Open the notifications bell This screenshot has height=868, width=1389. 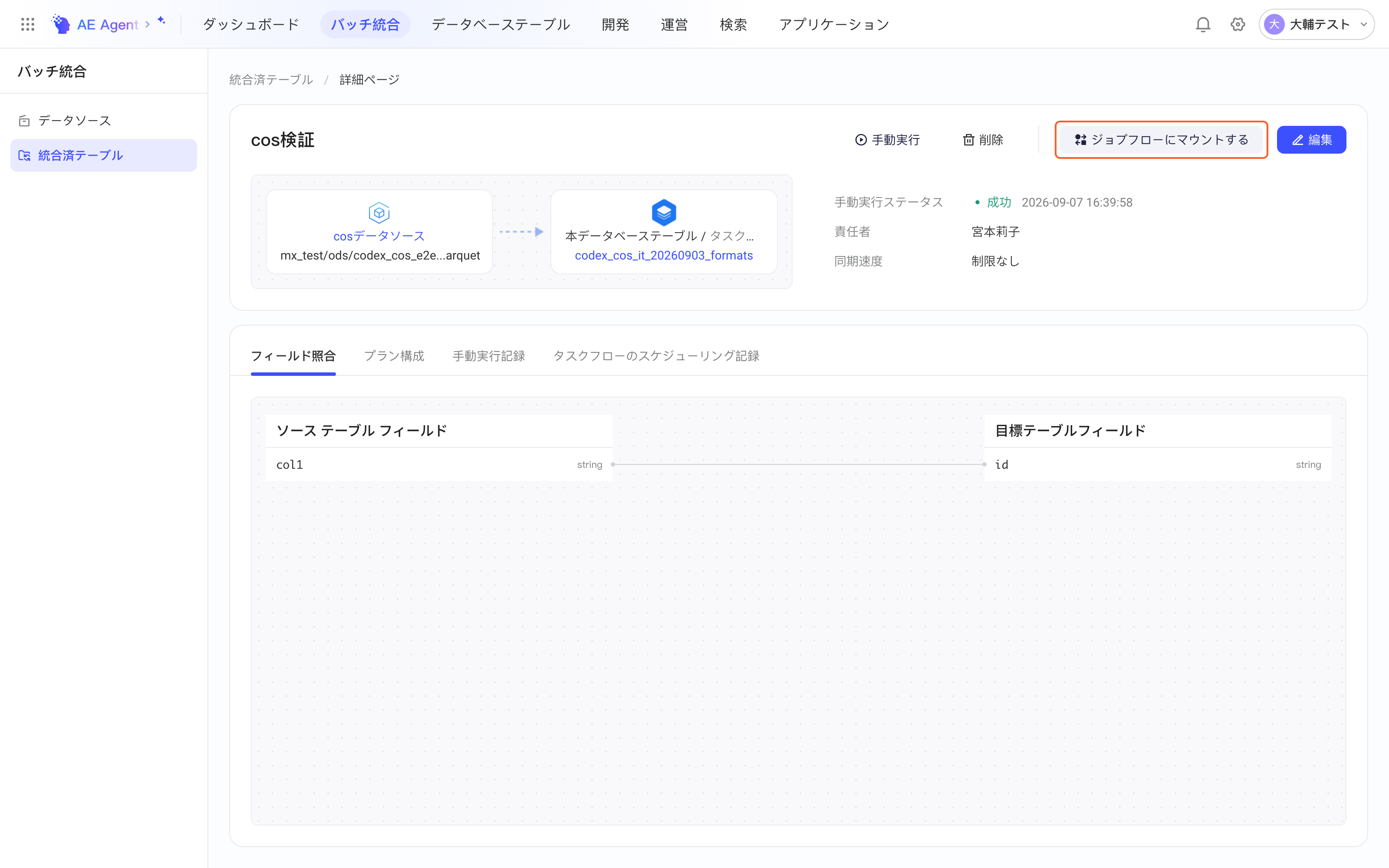point(1202,24)
